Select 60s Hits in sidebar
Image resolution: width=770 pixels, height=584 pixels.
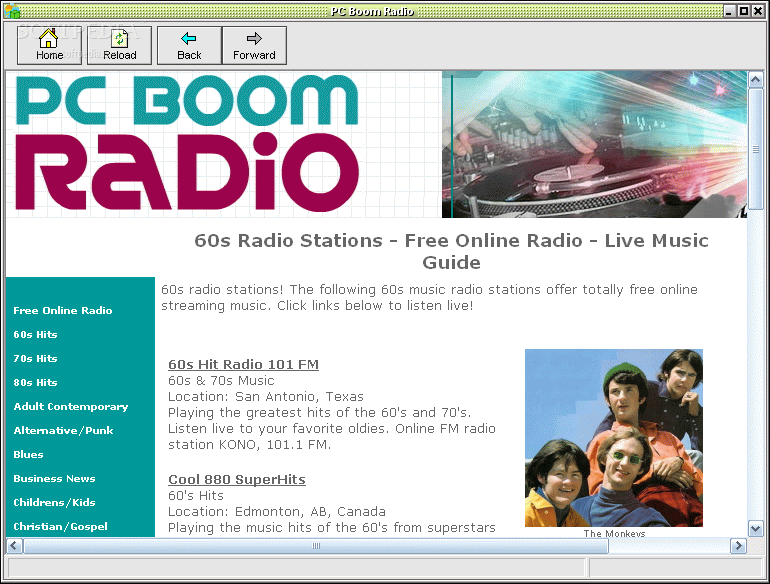[35, 334]
